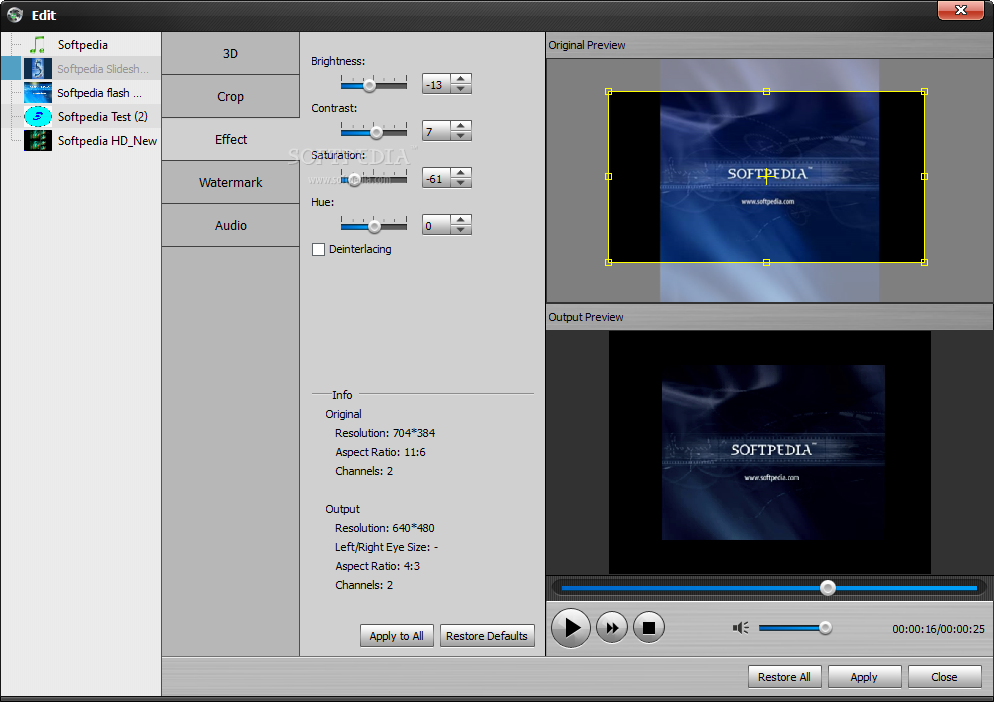Select the Softpedia Test (2) thumbnail

(37, 117)
